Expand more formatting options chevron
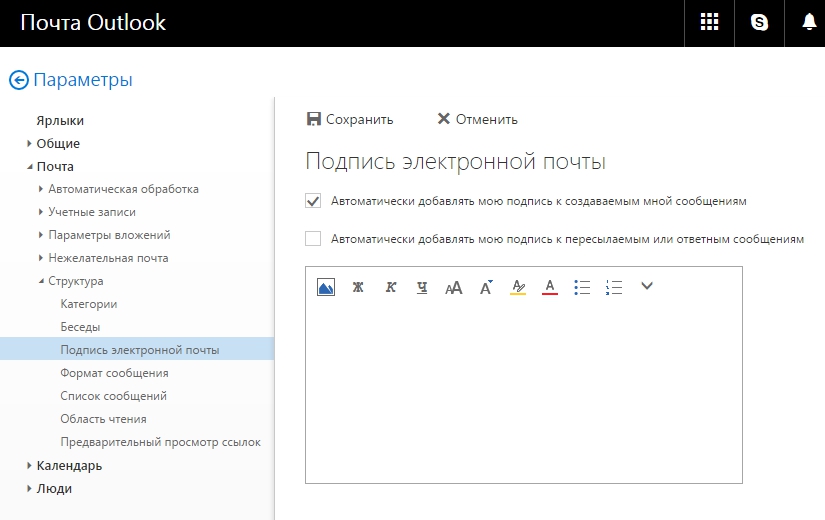Screen dimensions: 825x520 [x=647, y=286]
